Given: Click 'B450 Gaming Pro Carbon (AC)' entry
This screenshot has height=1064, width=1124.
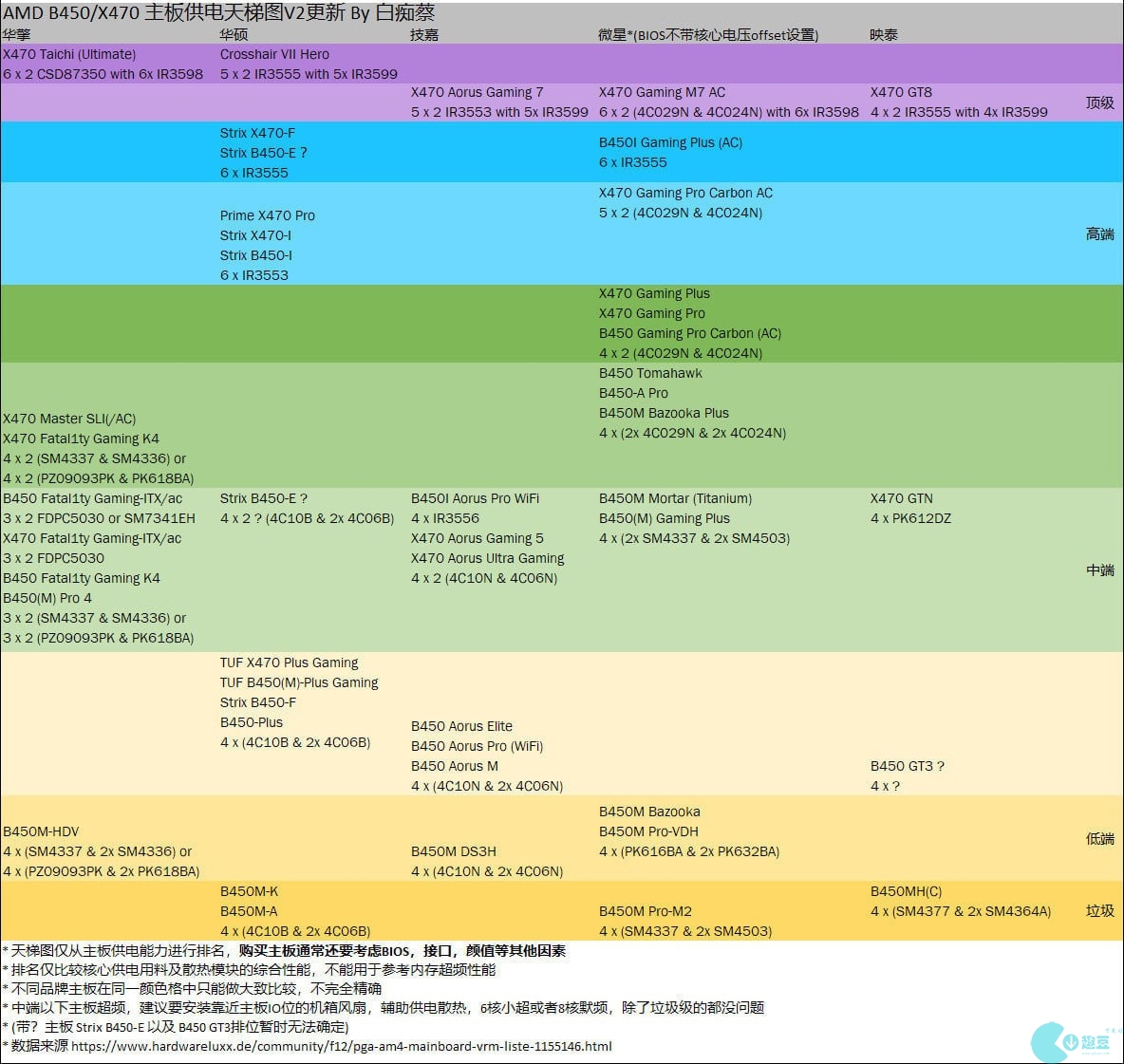Looking at the screenshot, I should tap(690, 333).
